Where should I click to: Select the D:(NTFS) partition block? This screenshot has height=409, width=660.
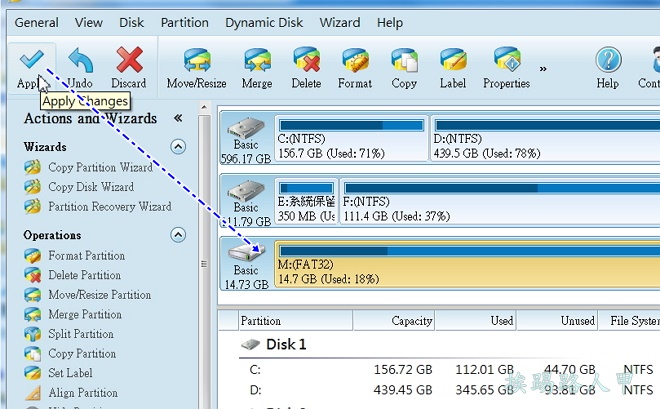tap(546, 138)
